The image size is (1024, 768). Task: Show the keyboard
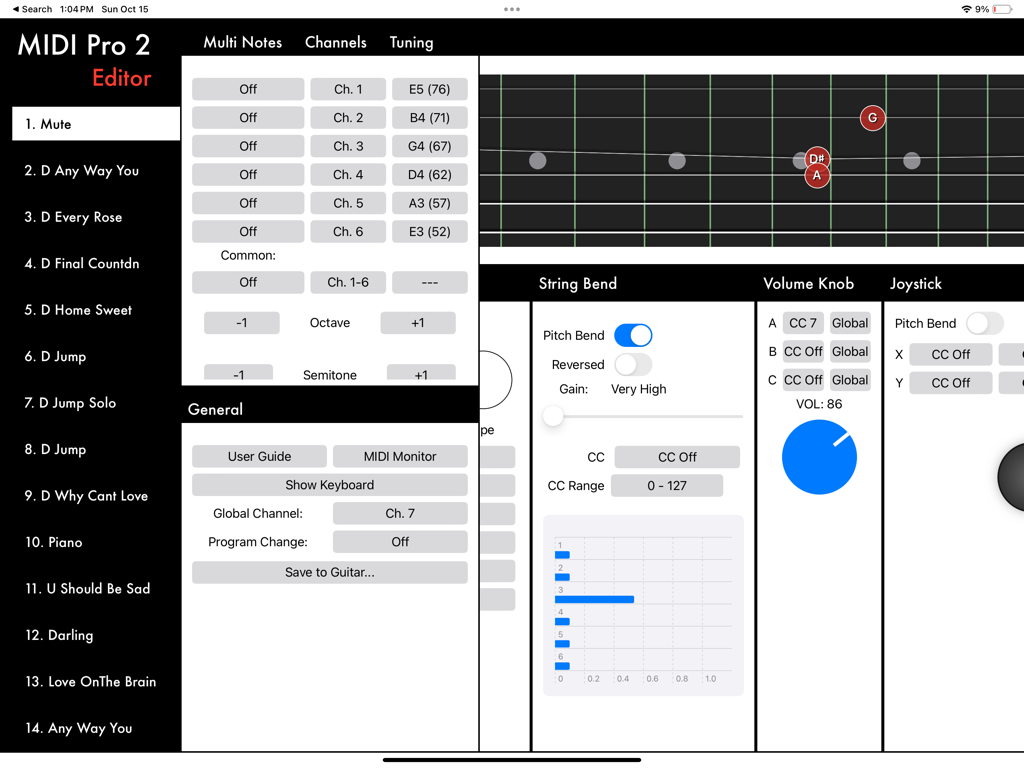pos(329,485)
